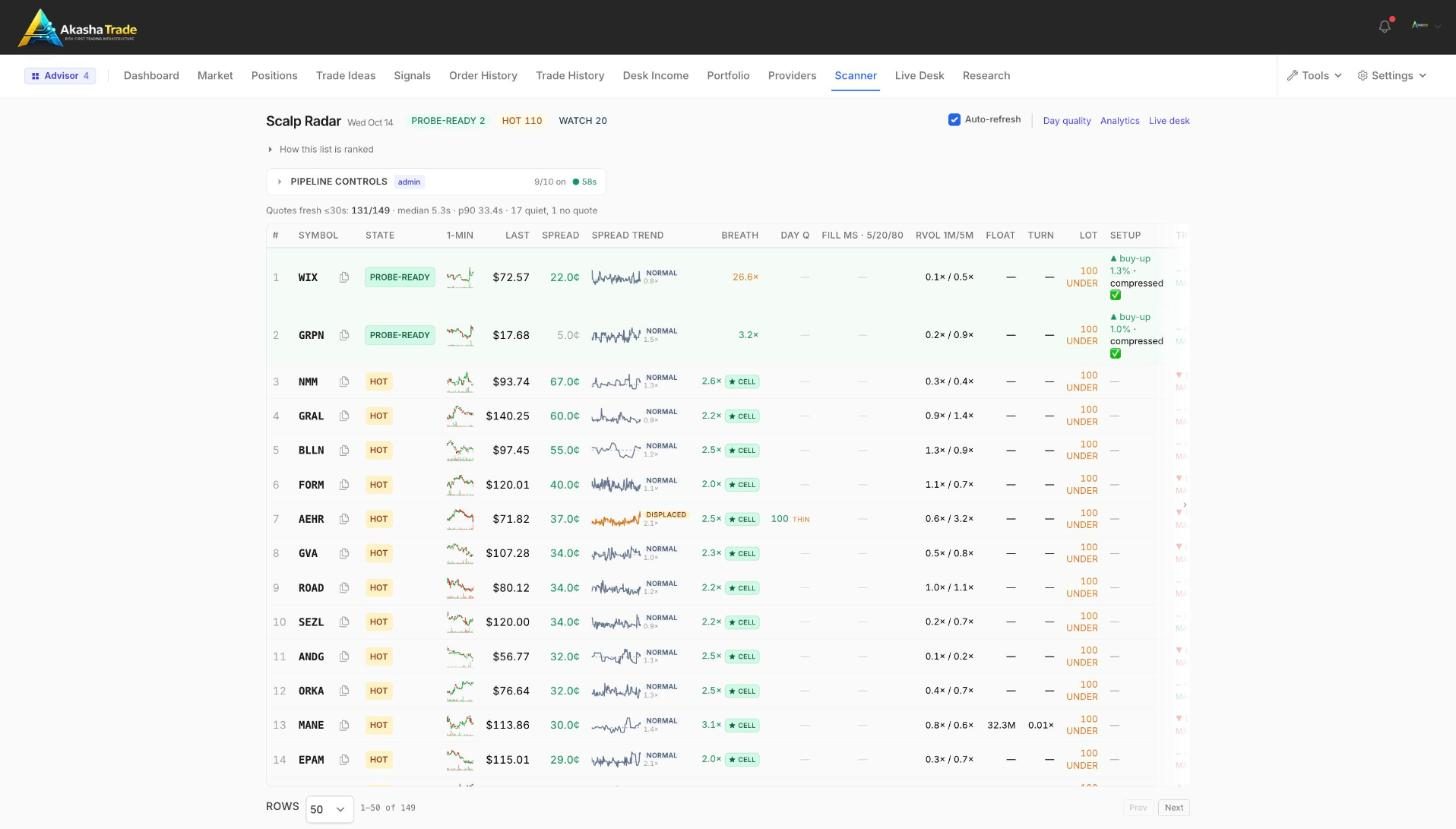Copy the WIX symbol
This screenshot has height=829, width=1456.
pyautogui.click(x=344, y=277)
